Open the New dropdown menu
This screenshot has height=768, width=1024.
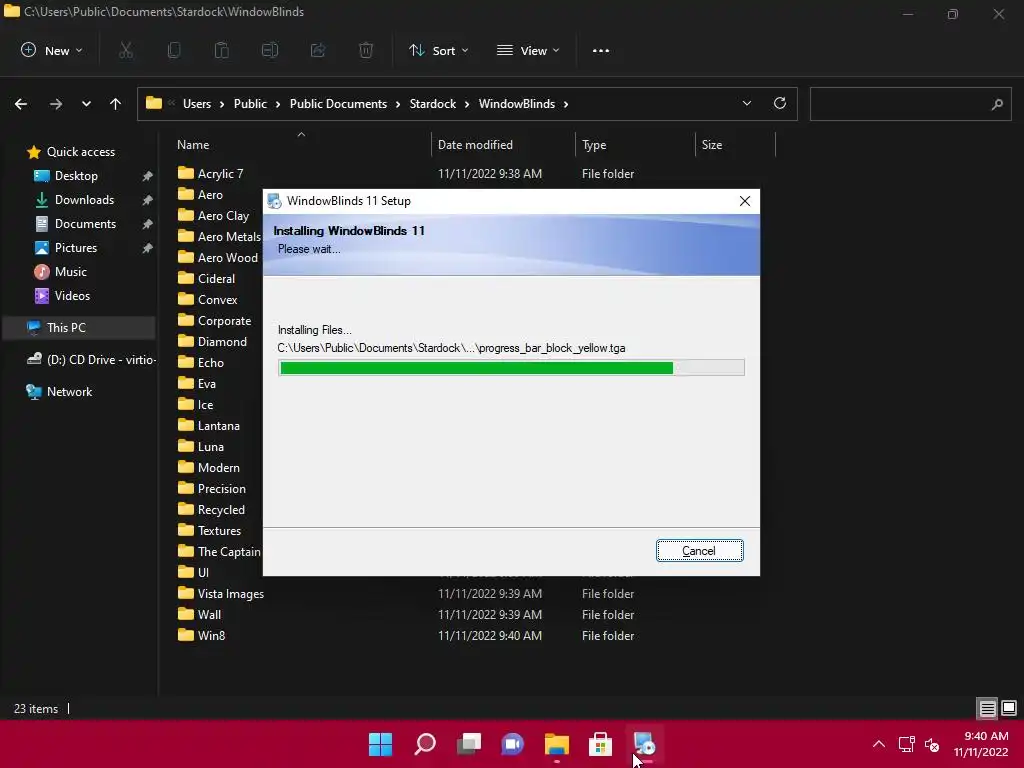point(52,50)
